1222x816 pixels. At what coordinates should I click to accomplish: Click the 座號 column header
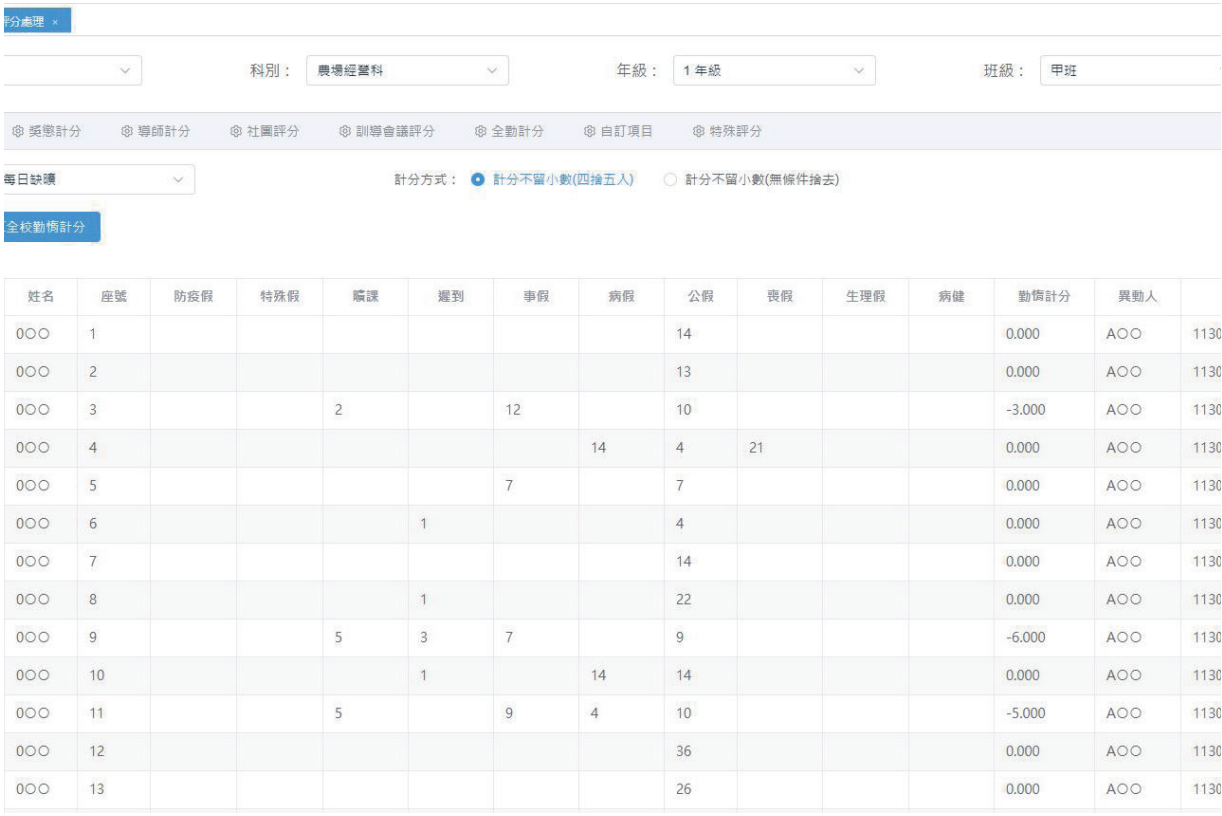click(x=113, y=297)
